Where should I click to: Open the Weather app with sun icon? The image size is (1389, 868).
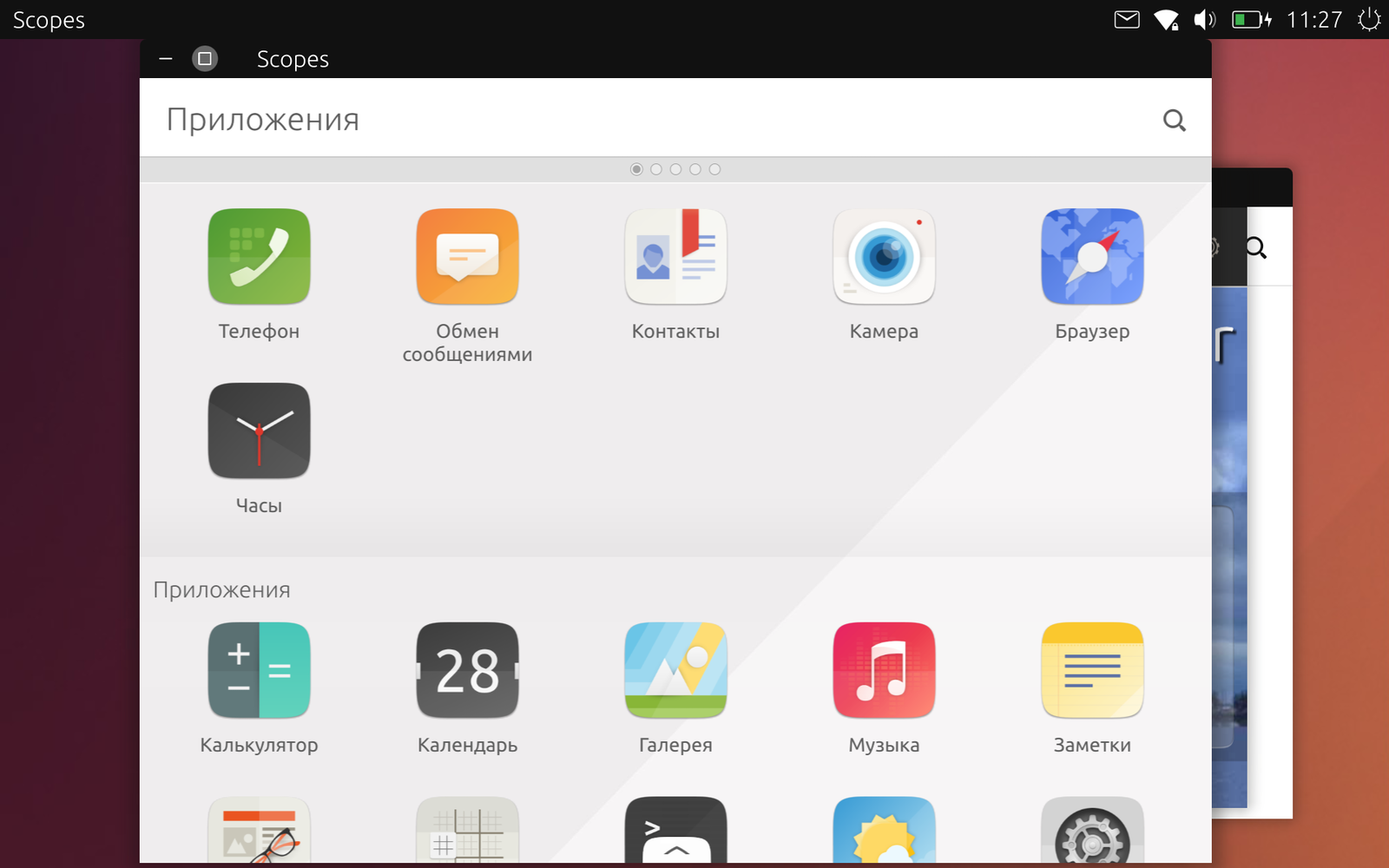884,830
